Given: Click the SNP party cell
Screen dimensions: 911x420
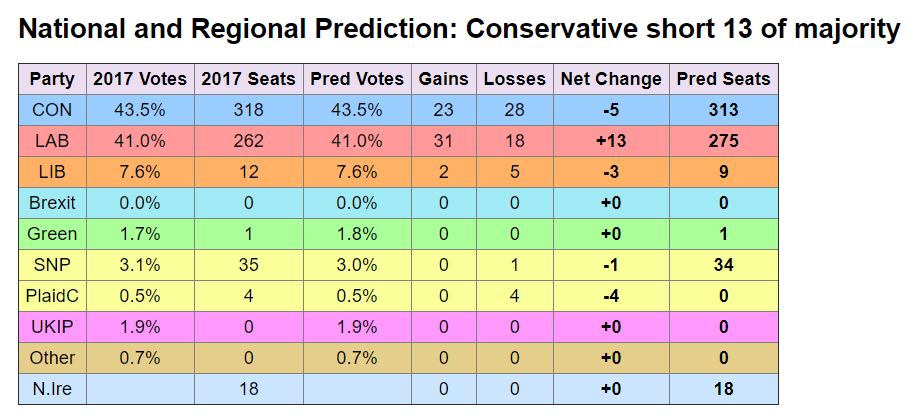Looking at the screenshot, I should coord(52,265).
